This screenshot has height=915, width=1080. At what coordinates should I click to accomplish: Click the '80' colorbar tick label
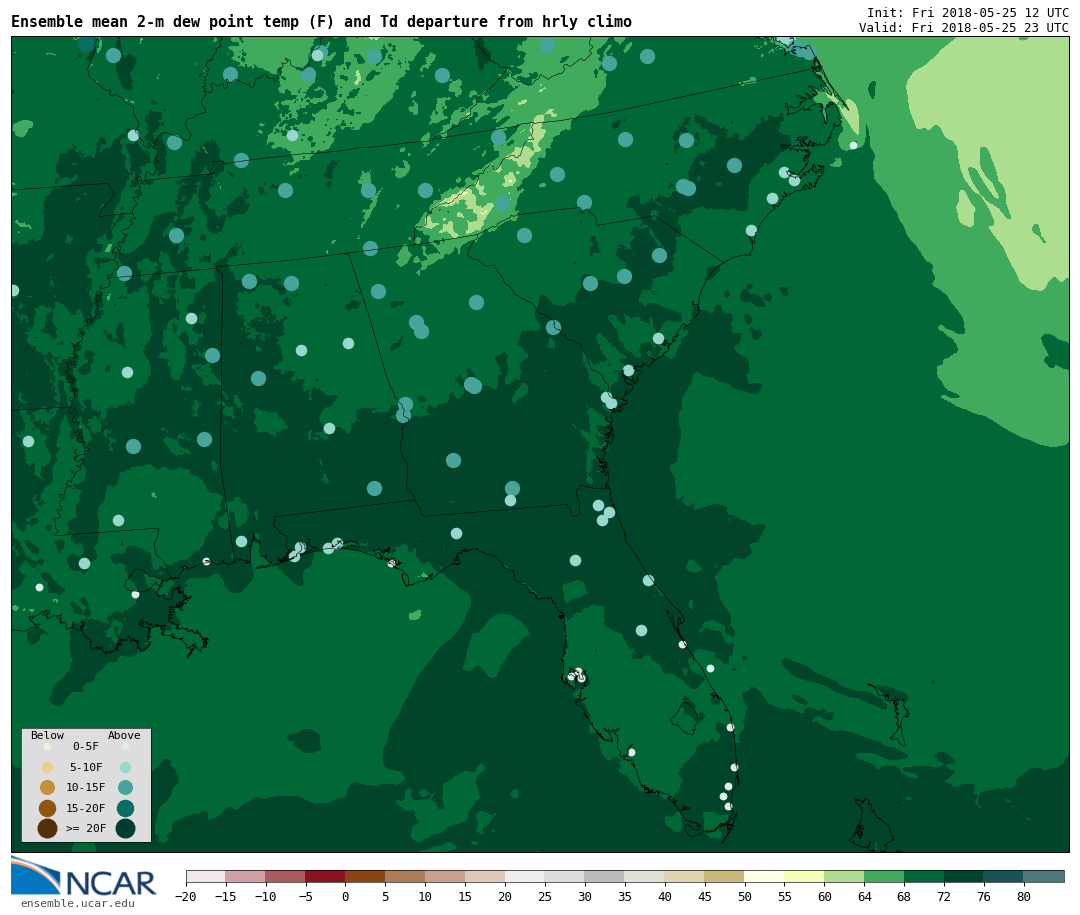click(1024, 896)
